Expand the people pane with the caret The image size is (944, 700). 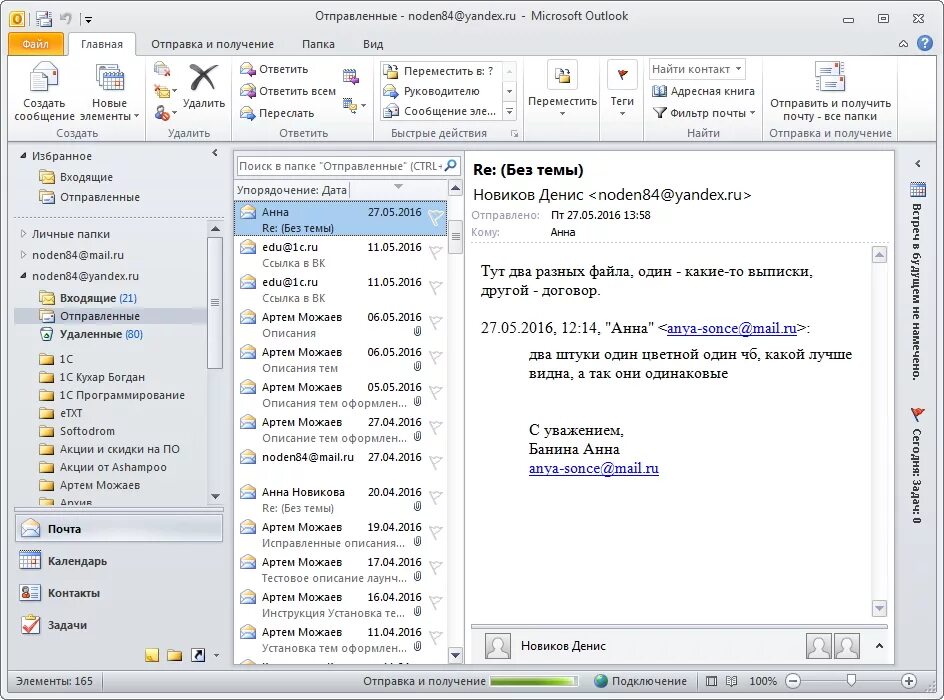[x=879, y=646]
